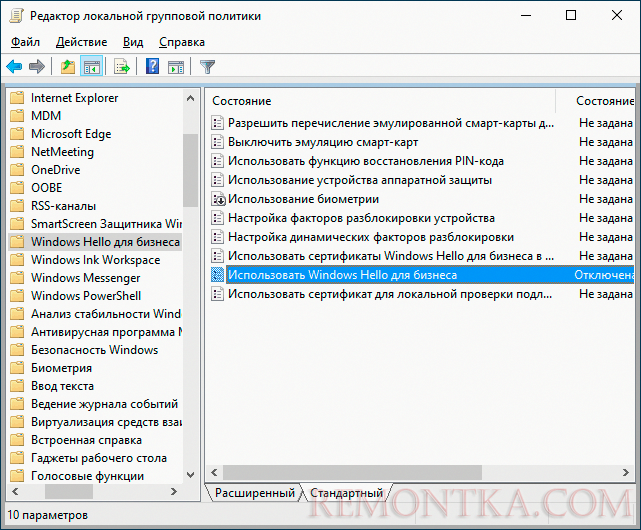Image resolution: width=641 pixels, height=530 pixels.
Task: Select NetMeeting folder in tree
Action: tap(62, 152)
